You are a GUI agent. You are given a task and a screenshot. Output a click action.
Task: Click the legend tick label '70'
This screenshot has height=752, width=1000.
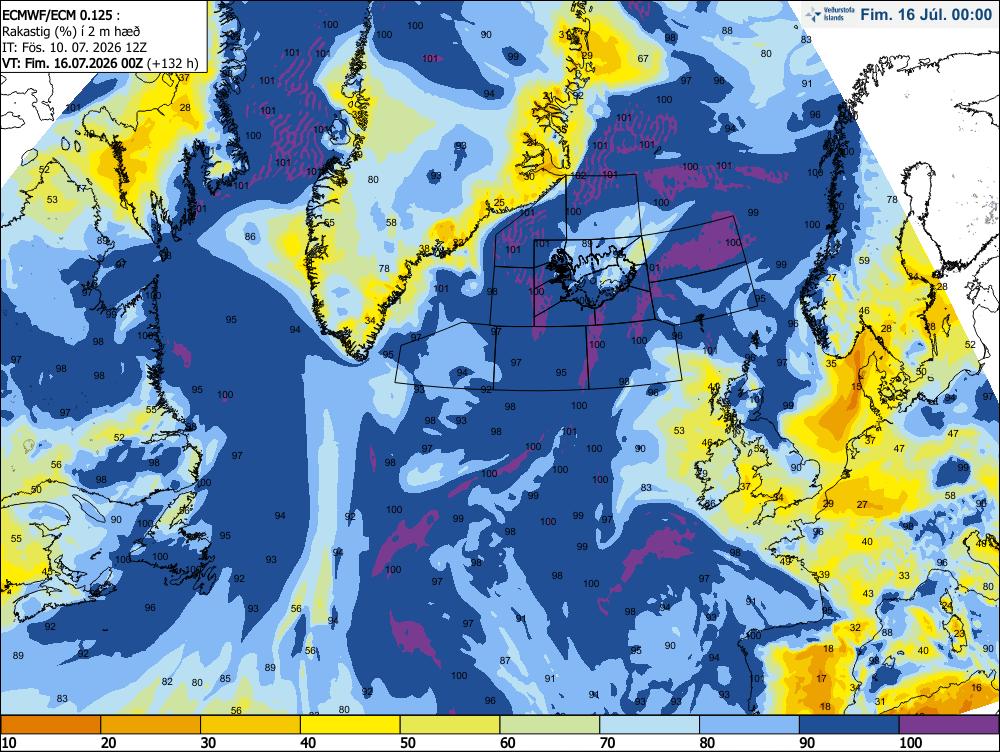click(607, 743)
